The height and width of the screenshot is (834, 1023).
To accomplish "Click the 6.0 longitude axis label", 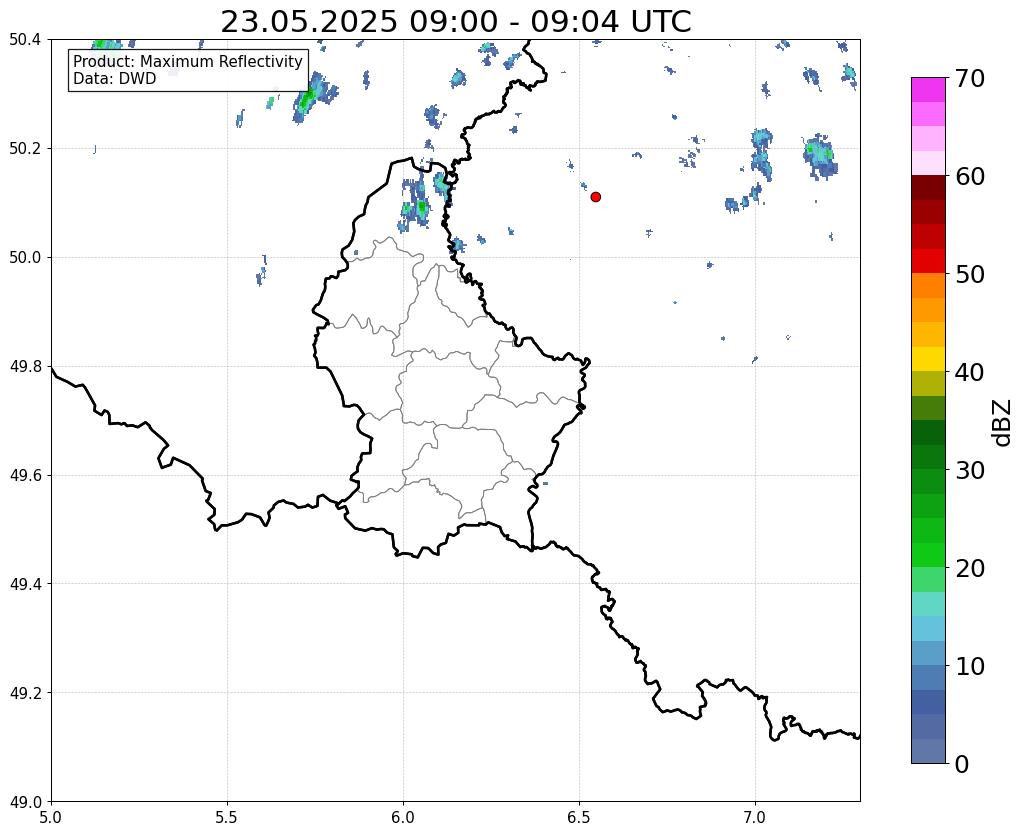I will 403,817.
